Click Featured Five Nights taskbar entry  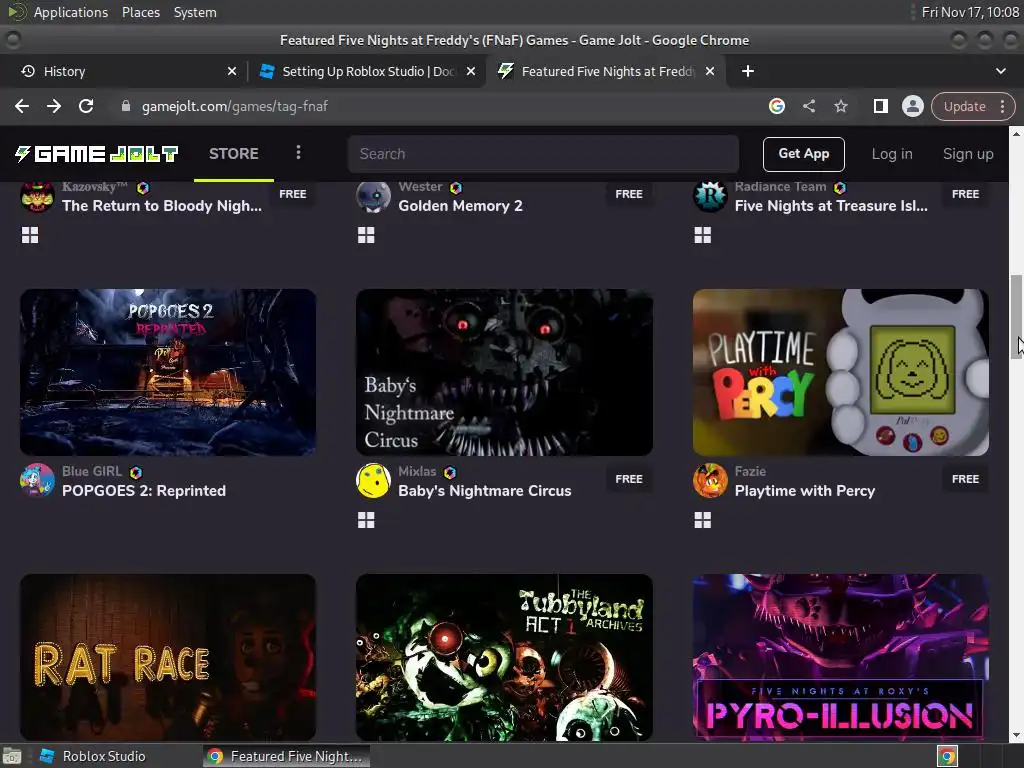[287, 756]
